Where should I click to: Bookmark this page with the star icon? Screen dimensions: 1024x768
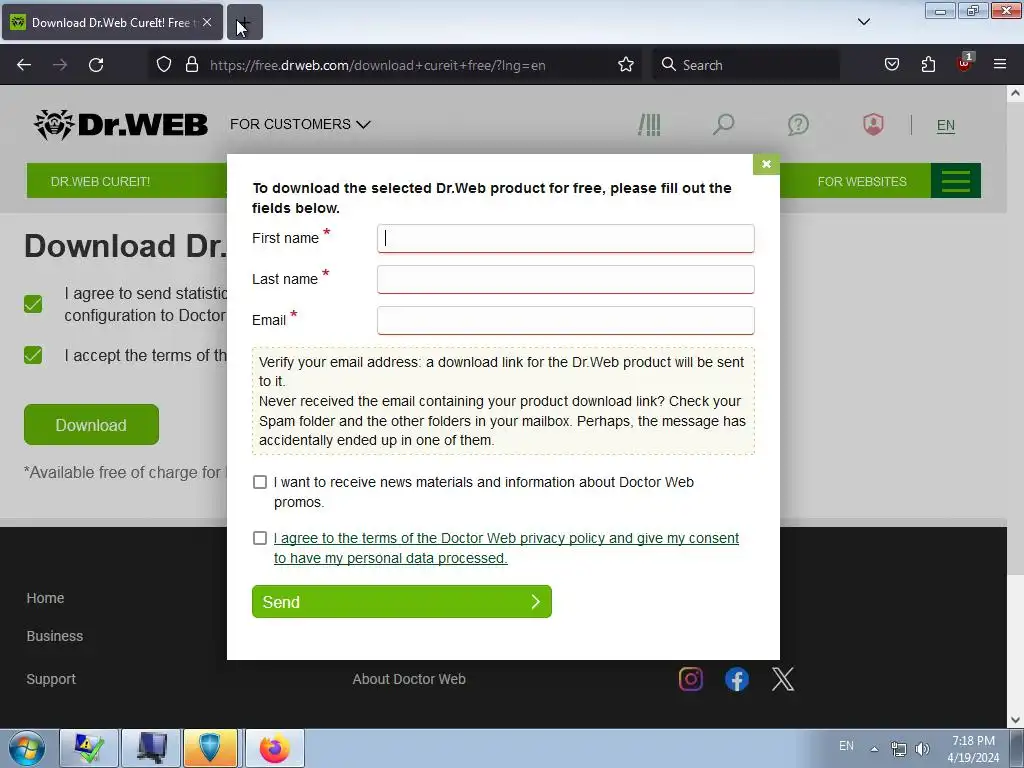click(x=626, y=64)
